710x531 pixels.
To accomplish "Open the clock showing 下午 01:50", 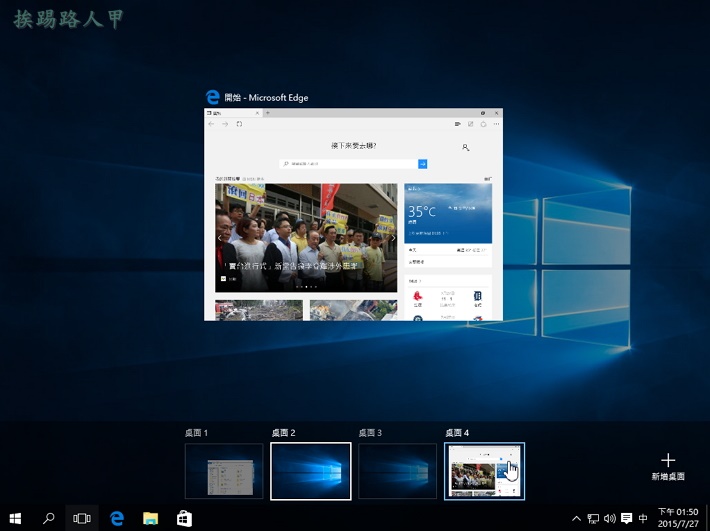I will [x=678, y=512].
